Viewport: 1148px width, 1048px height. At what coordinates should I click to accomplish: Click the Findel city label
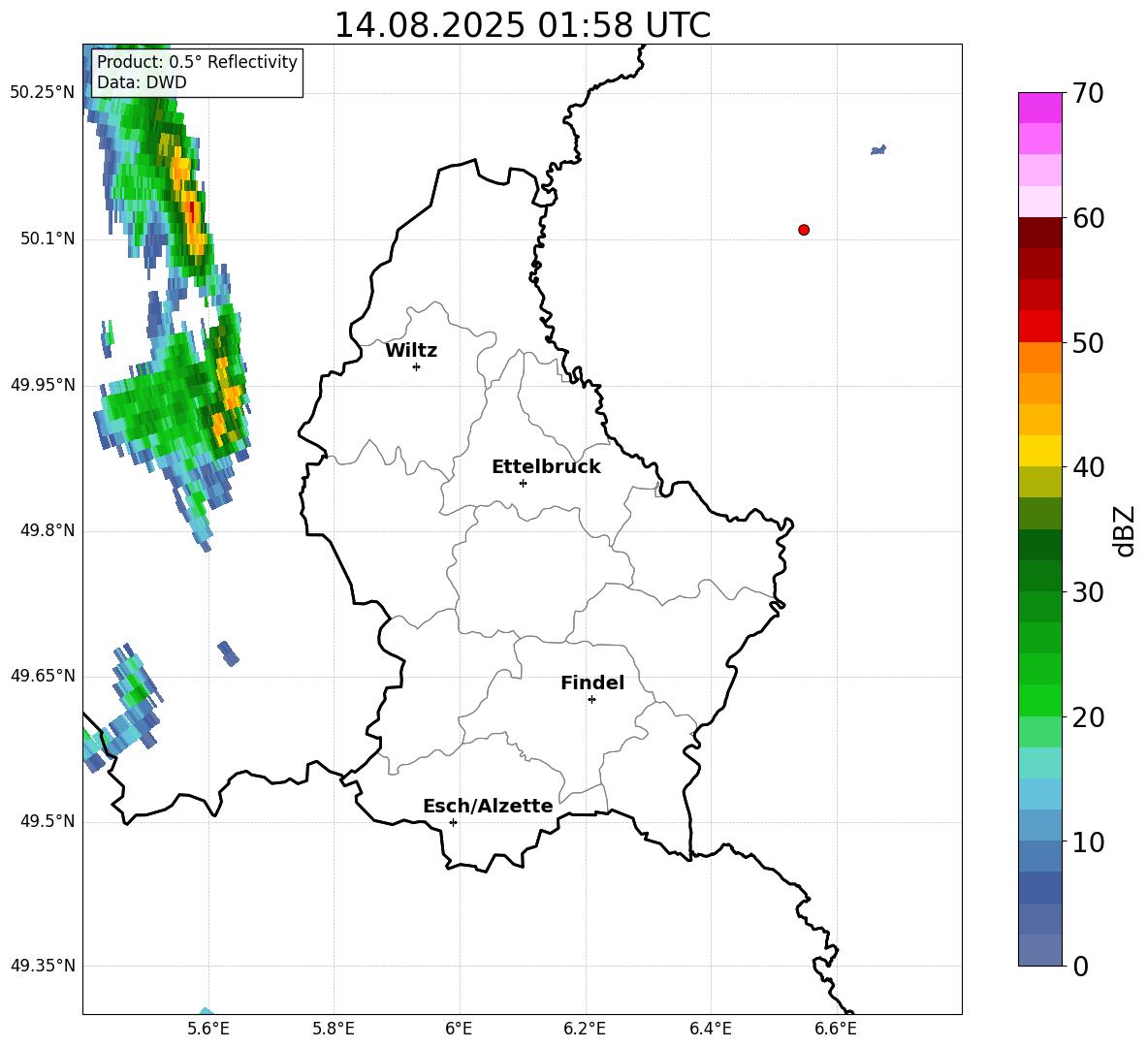coord(592,683)
